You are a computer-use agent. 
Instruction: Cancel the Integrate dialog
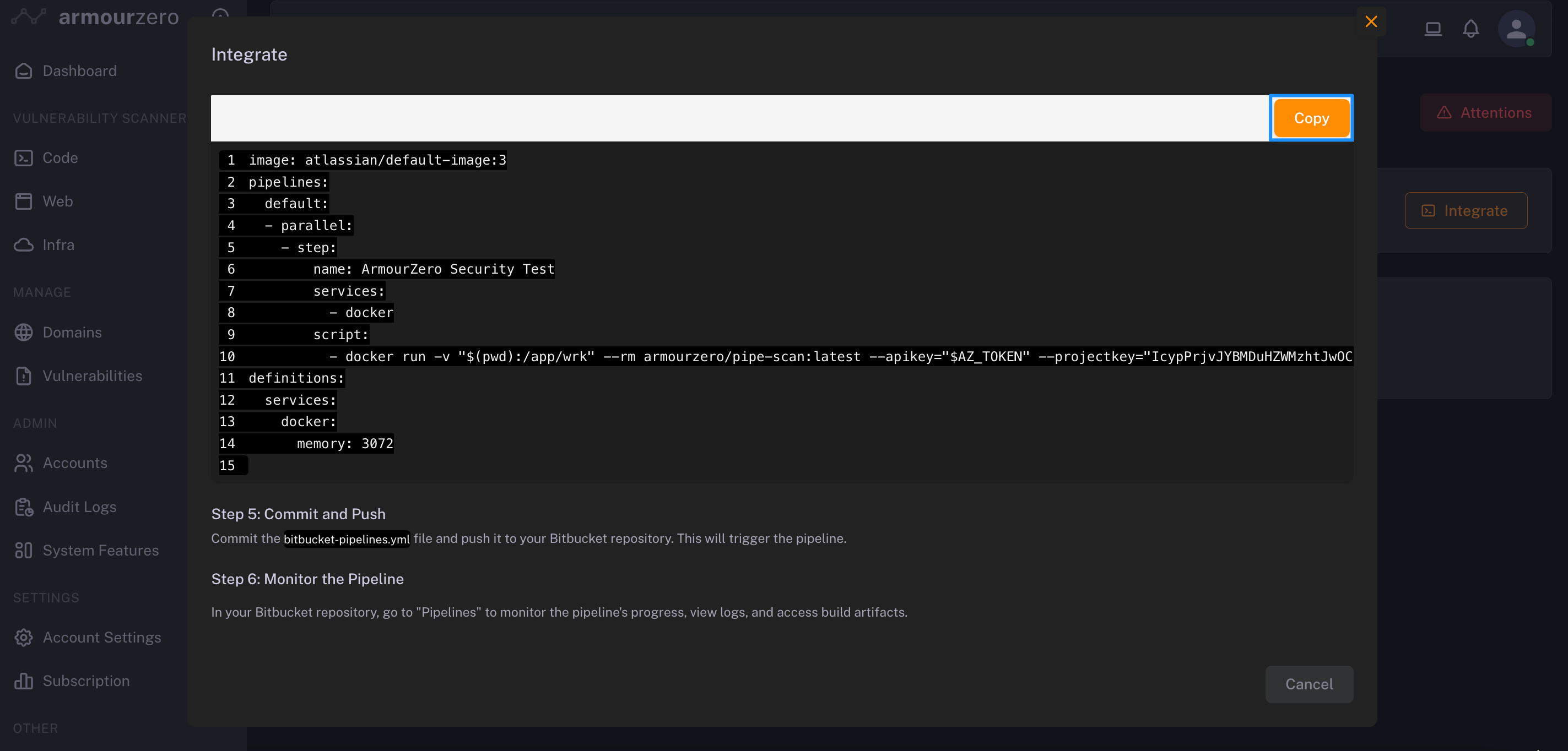[x=1309, y=684]
